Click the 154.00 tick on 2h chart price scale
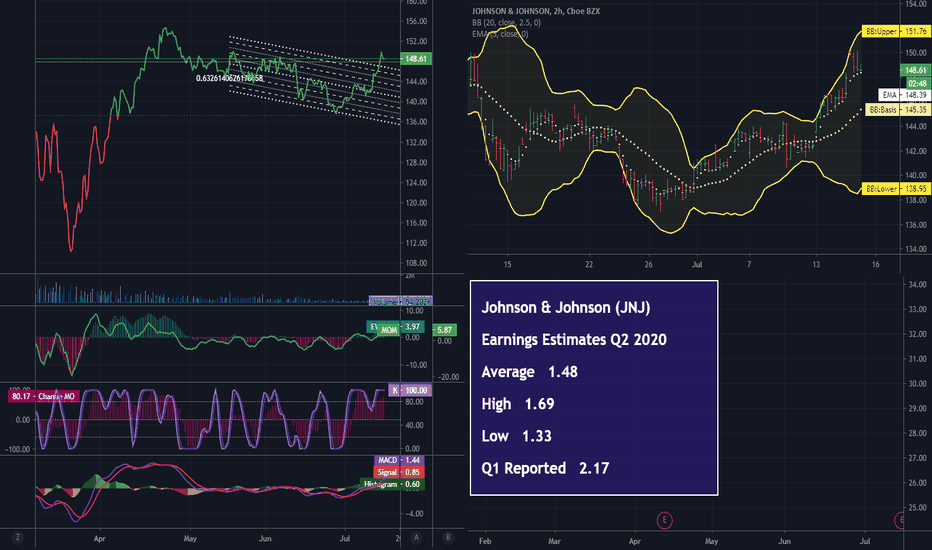Viewport: 932px width, 550px height. click(x=916, y=4)
